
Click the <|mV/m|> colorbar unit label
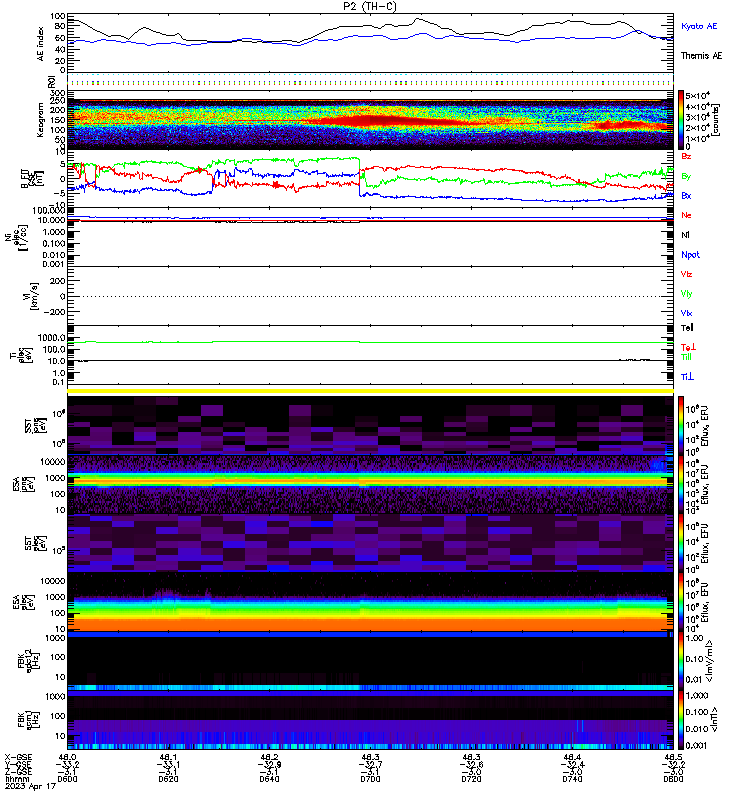point(709,661)
